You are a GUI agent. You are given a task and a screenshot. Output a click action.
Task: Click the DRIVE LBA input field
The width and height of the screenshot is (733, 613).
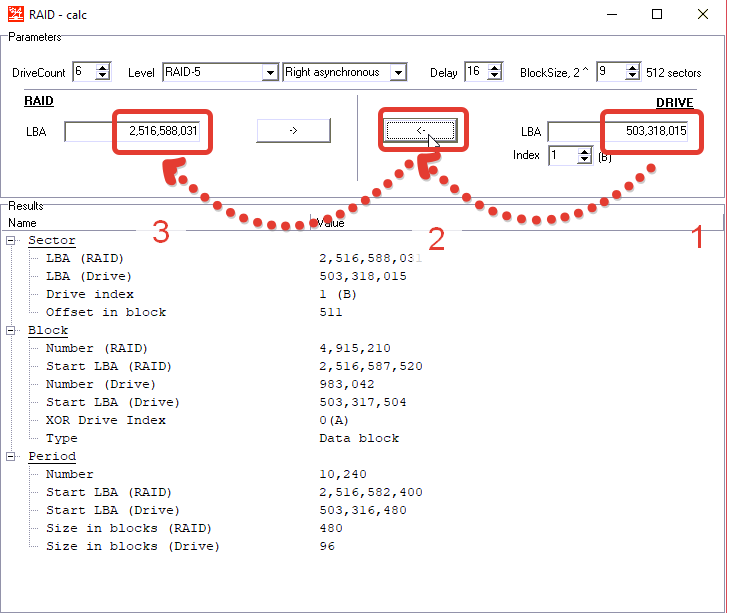[618, 131]
